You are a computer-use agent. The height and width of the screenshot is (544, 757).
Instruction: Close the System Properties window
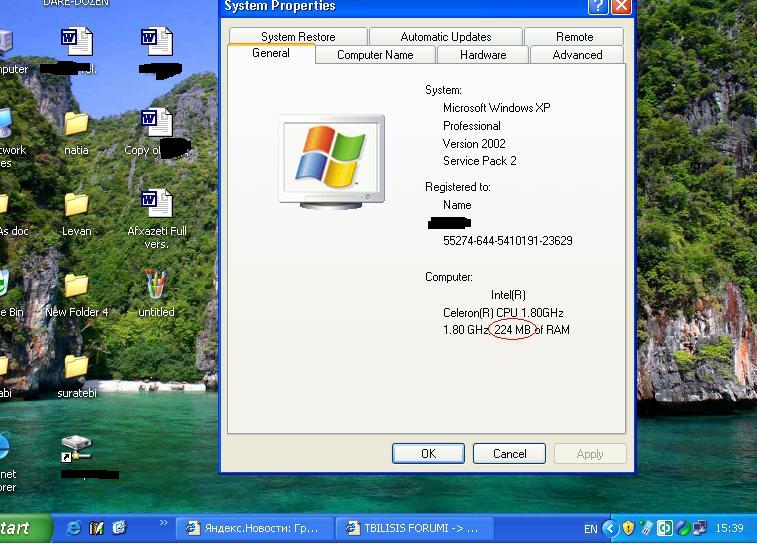click(622, 6)
